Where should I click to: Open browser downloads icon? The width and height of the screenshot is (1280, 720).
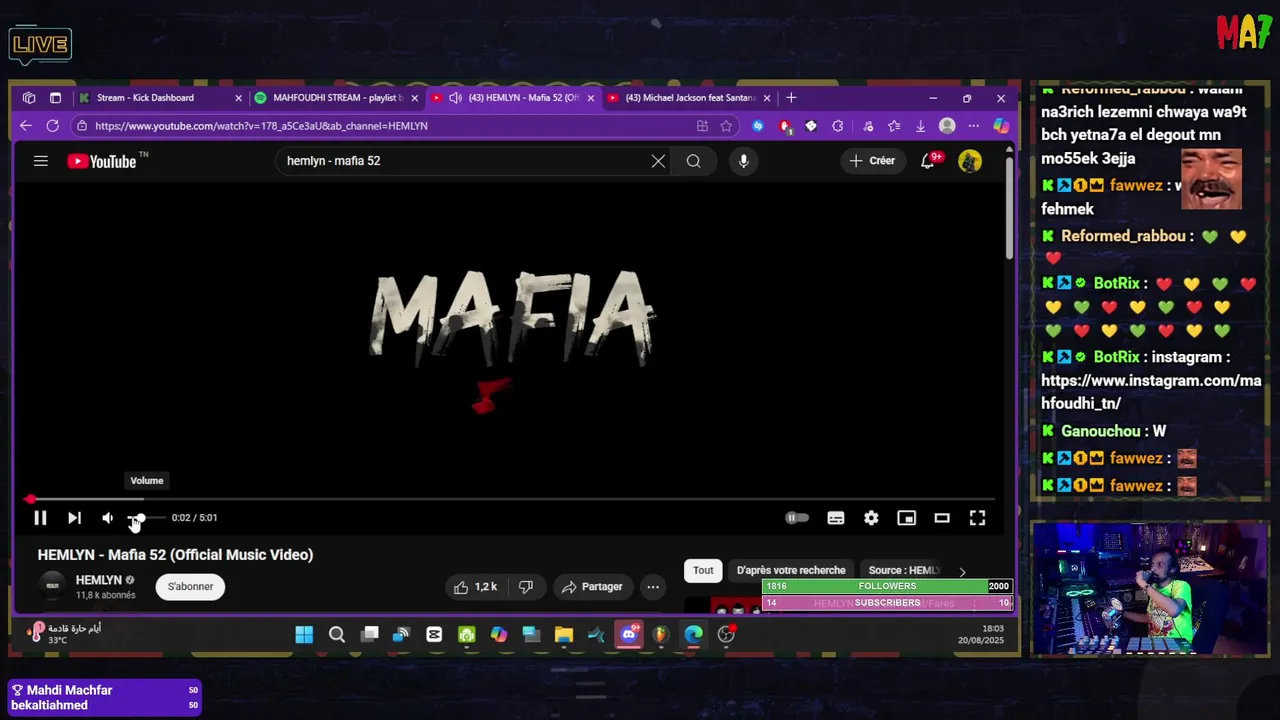tap(920, 126)
